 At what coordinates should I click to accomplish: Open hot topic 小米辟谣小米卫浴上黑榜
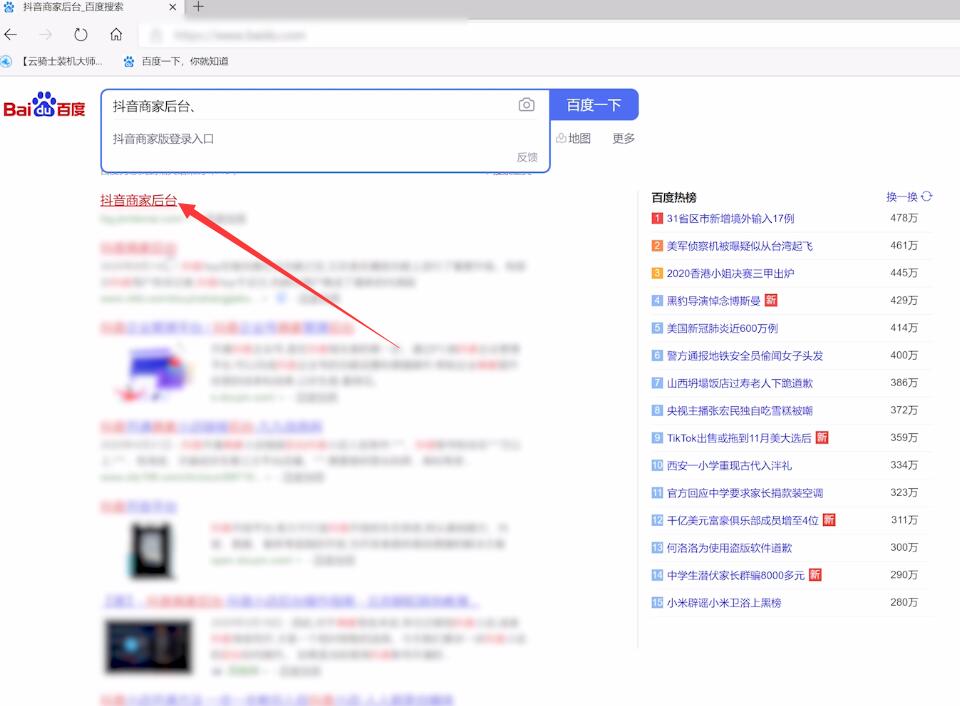724,603
